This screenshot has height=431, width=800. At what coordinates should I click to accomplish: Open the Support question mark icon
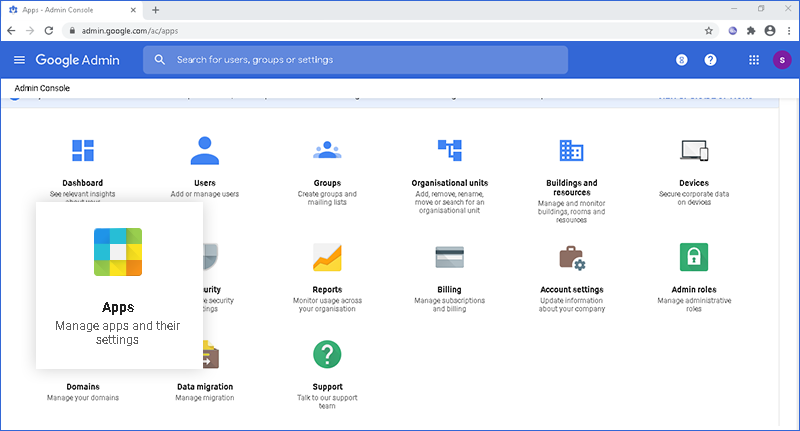click(x=327, y=353)
